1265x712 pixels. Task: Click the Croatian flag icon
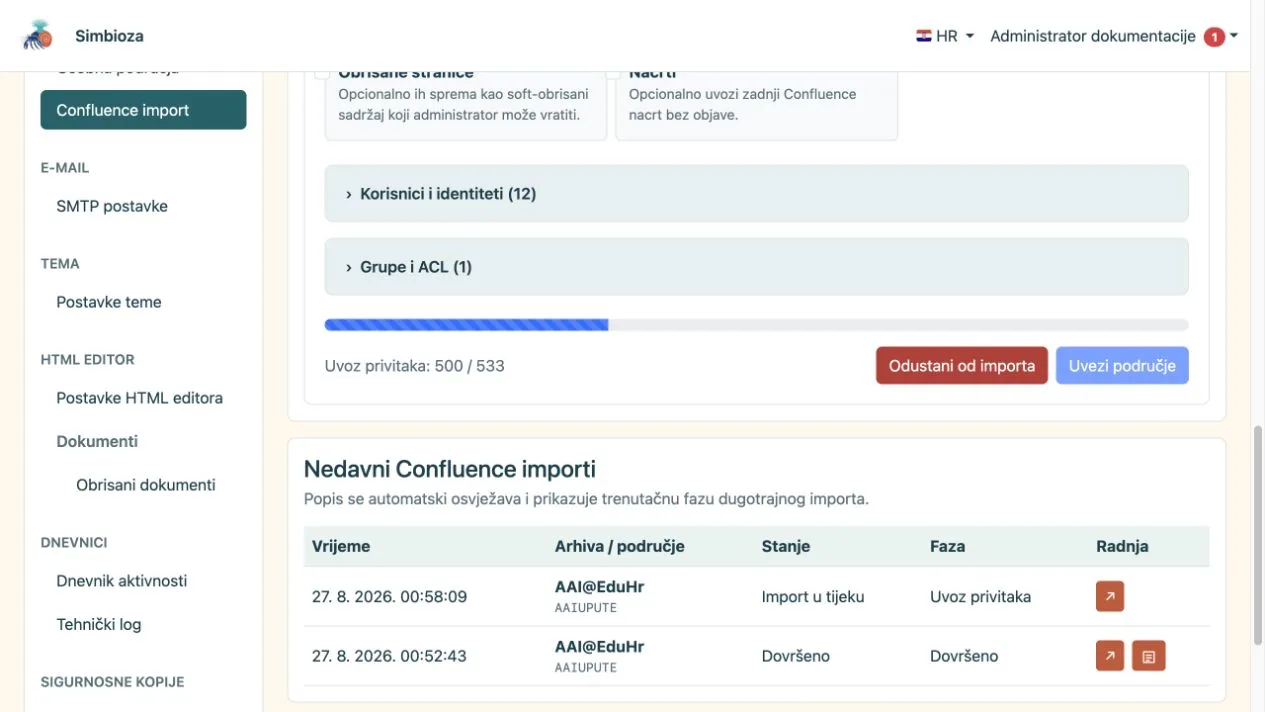coord(923,36)
